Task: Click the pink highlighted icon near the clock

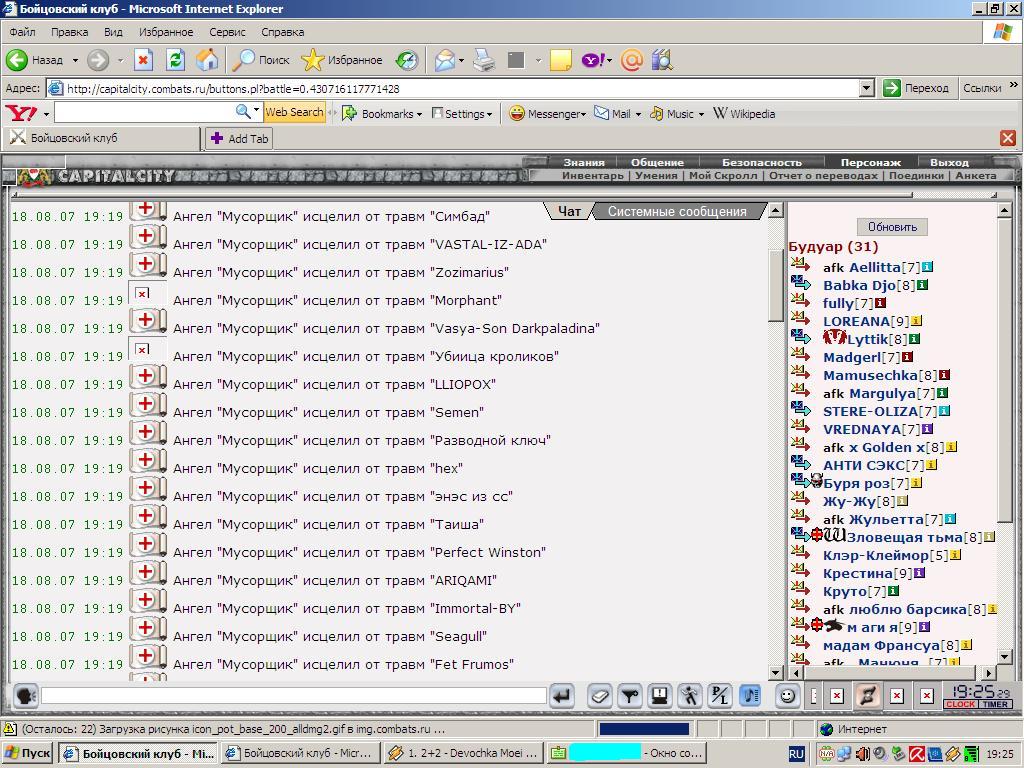Action: [x=867, y=696]
